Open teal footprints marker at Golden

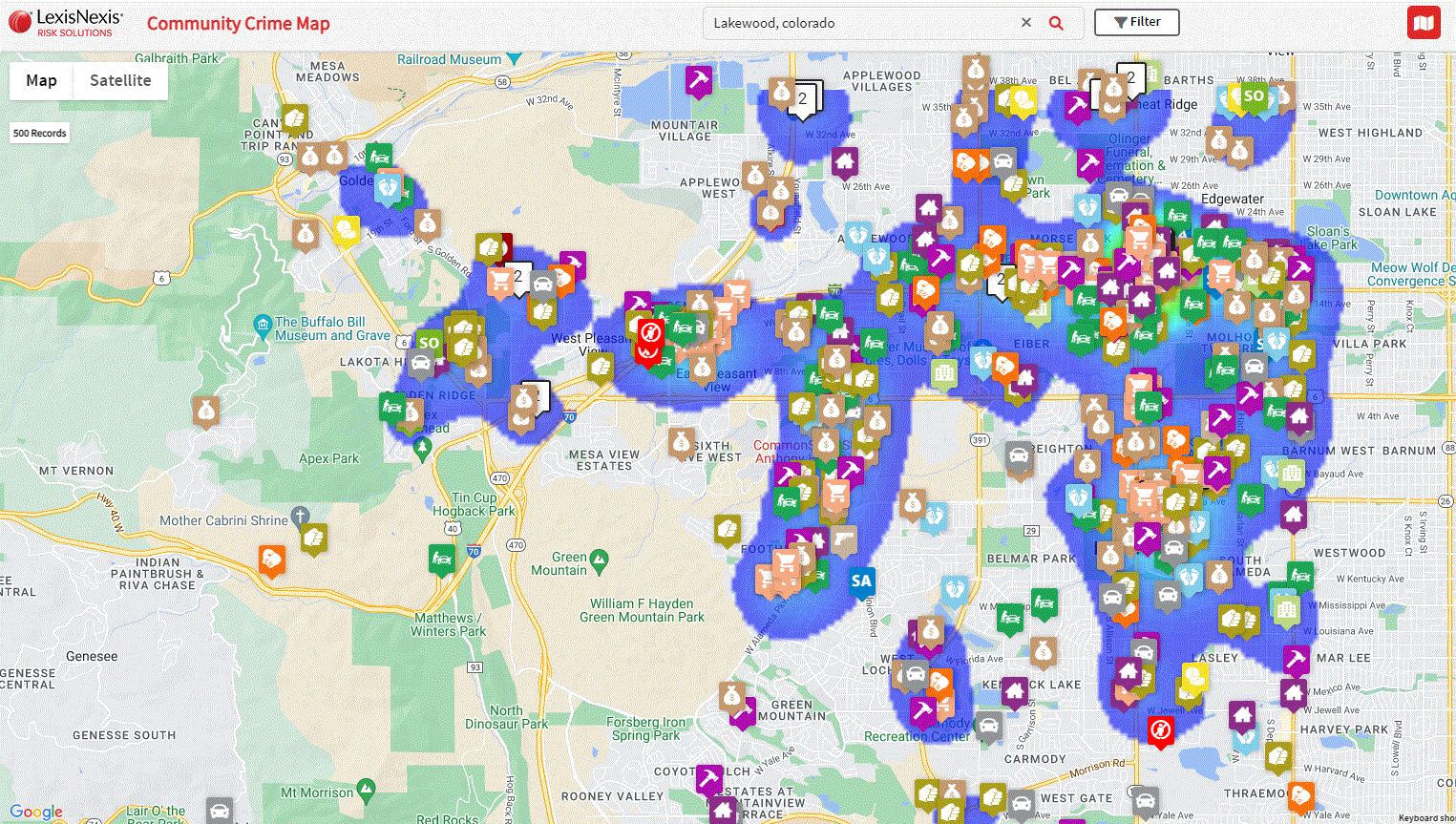coord(389,187)
